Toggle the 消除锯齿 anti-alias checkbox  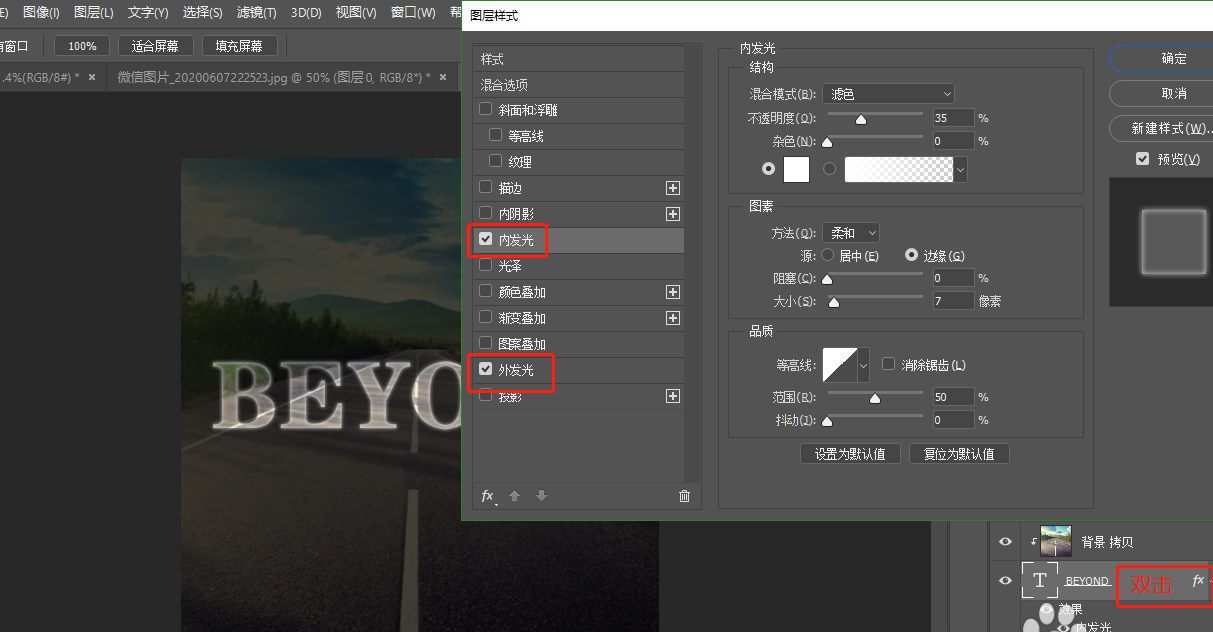coord(888,364)
